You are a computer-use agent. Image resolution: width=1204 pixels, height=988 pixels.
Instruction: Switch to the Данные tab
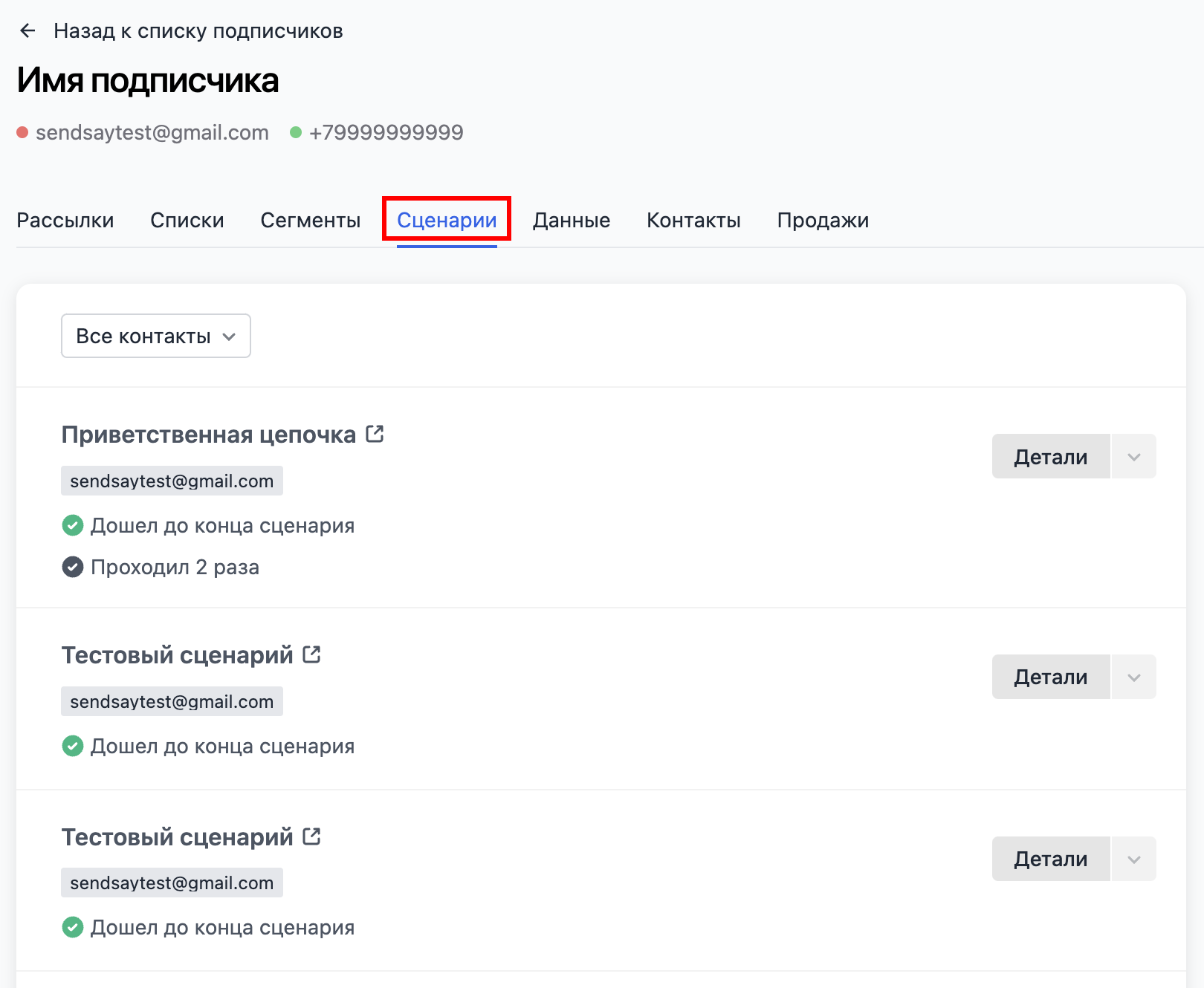click(571, 220)
